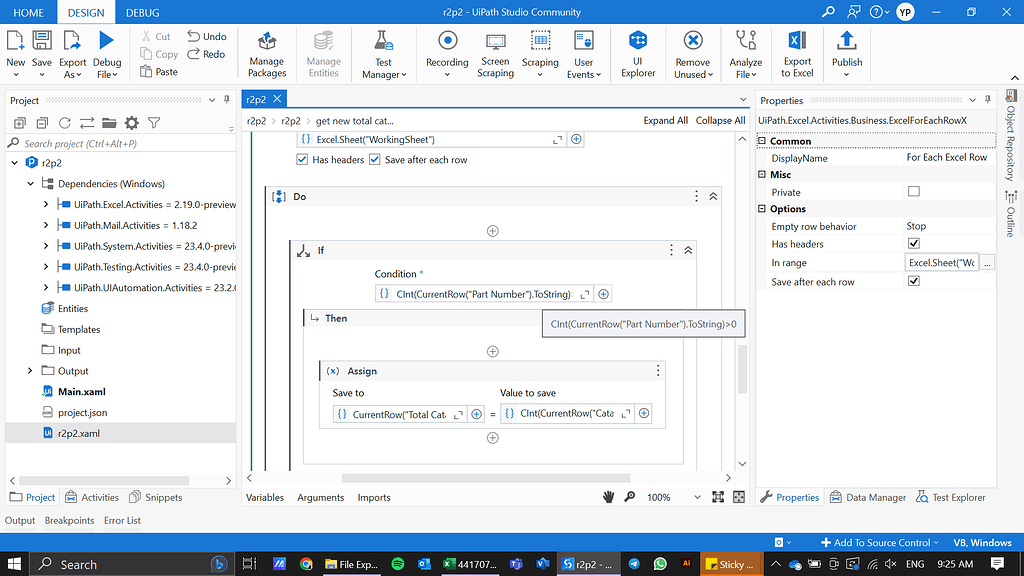Toggle Has headers checkbox in Properties
This screenshot has width=1024, height=576.
914,244
